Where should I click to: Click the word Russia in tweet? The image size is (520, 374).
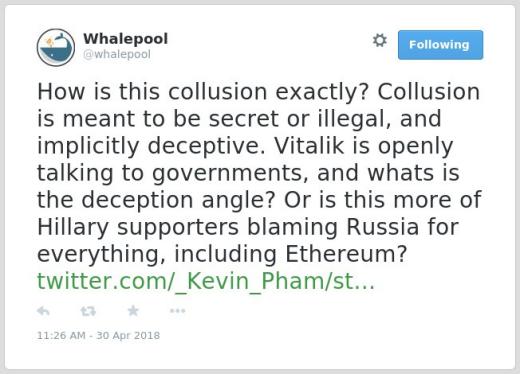click(x=383, y=227)
